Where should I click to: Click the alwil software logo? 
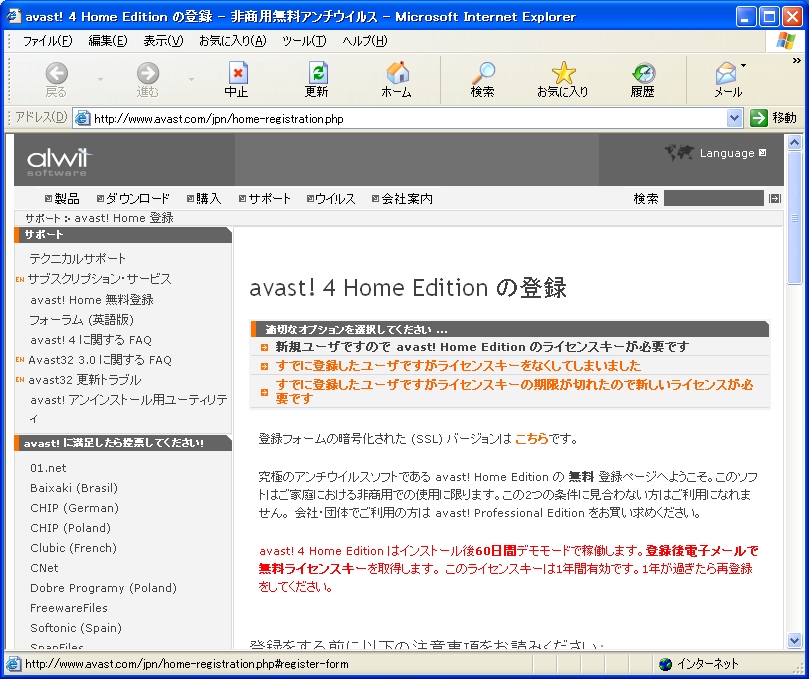[x=60, y=161]
